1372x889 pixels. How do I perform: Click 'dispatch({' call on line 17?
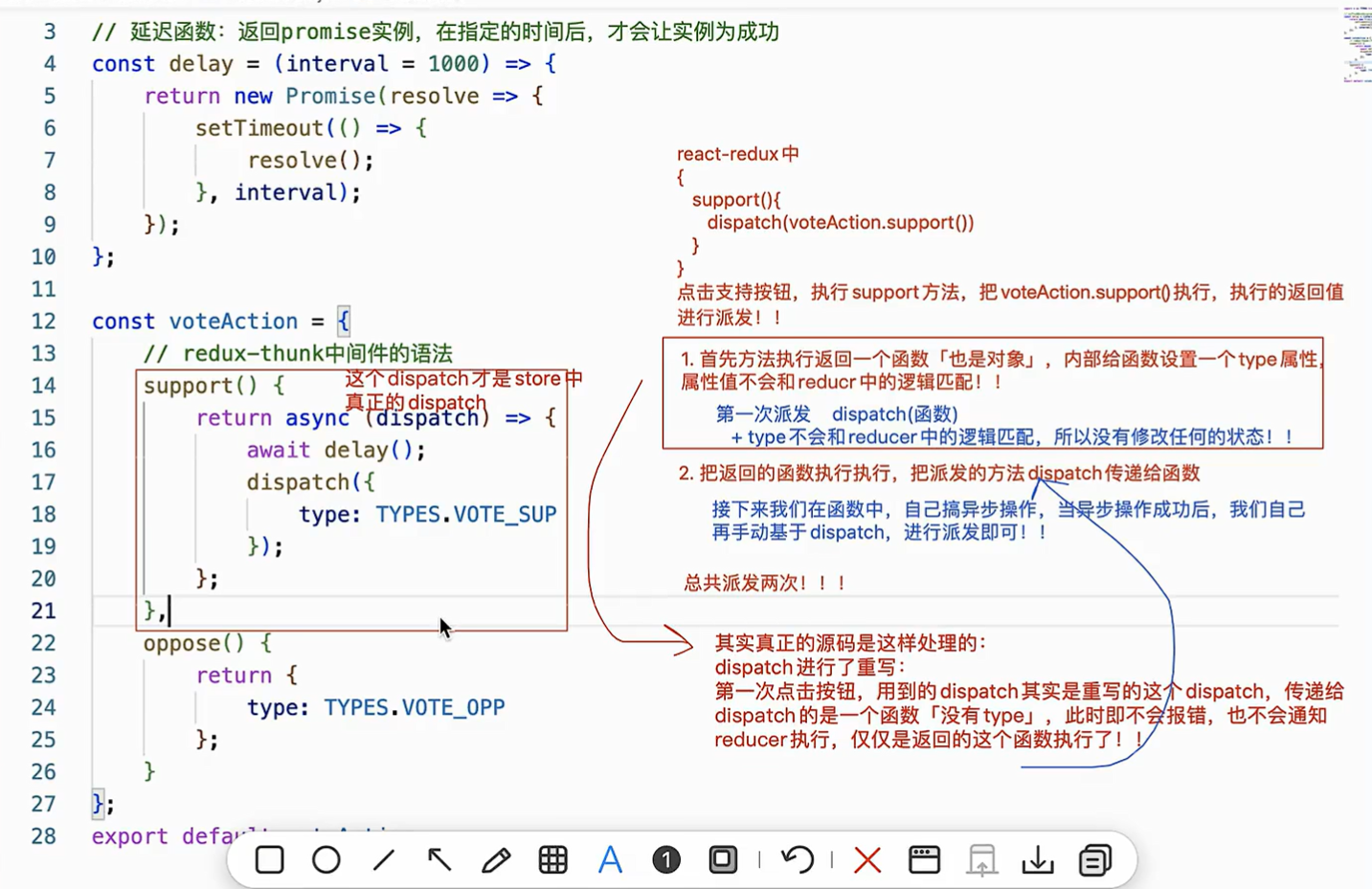pos(311,482)
